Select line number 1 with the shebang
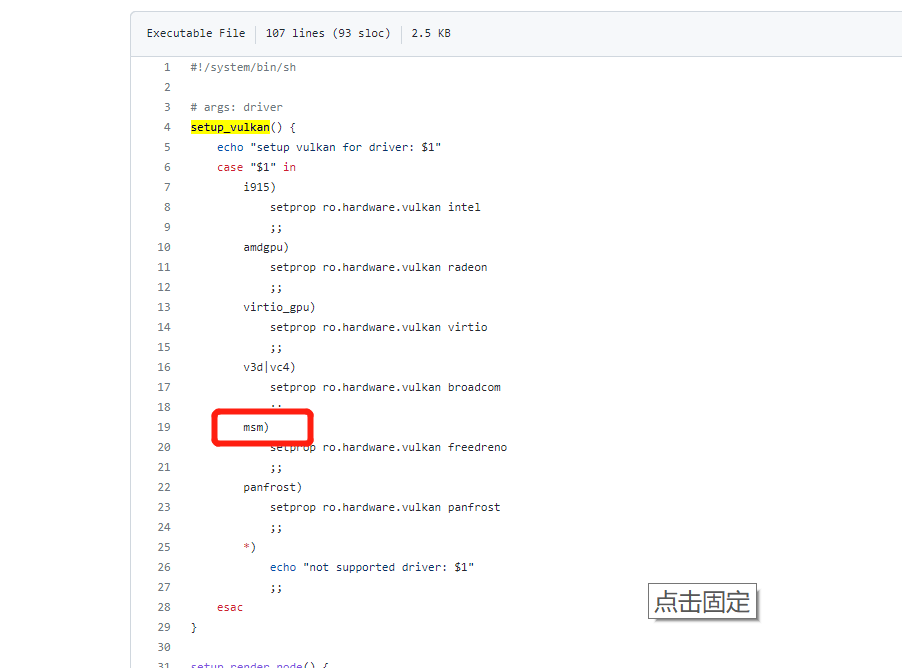 point(167,67)
